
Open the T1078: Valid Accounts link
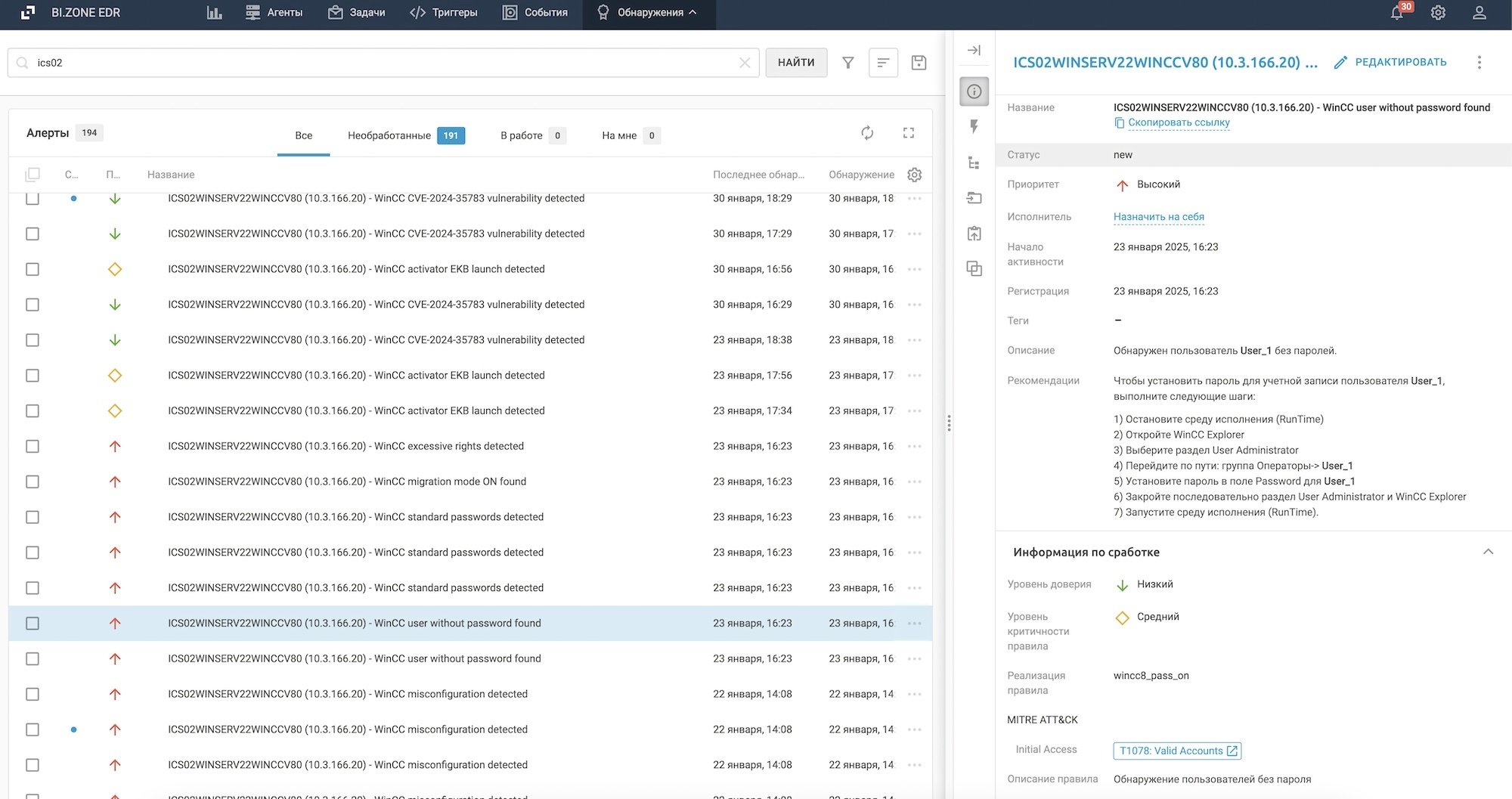click(1177, 751)
